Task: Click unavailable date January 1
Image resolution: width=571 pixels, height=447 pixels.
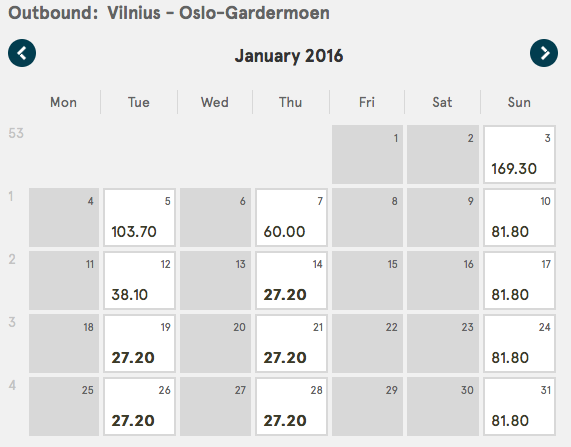Action: tap(367, 154)
